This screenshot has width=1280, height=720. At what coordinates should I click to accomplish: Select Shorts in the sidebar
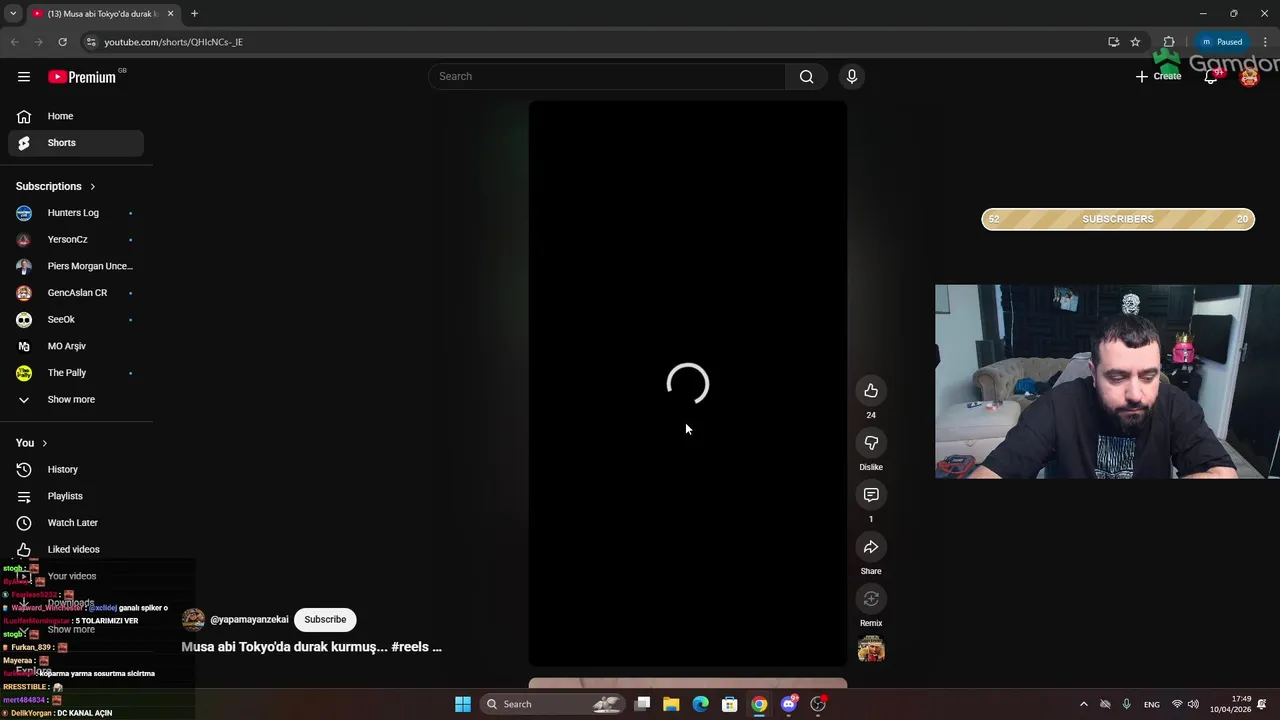click(x=76, y=143)
